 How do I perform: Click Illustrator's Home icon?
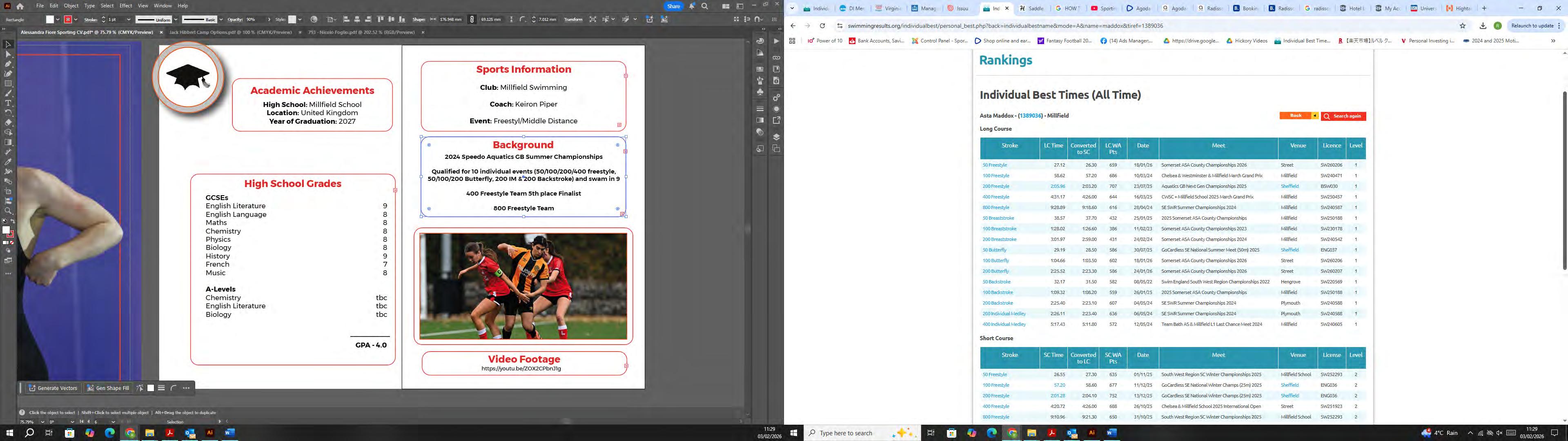click(x=20, y=6)
